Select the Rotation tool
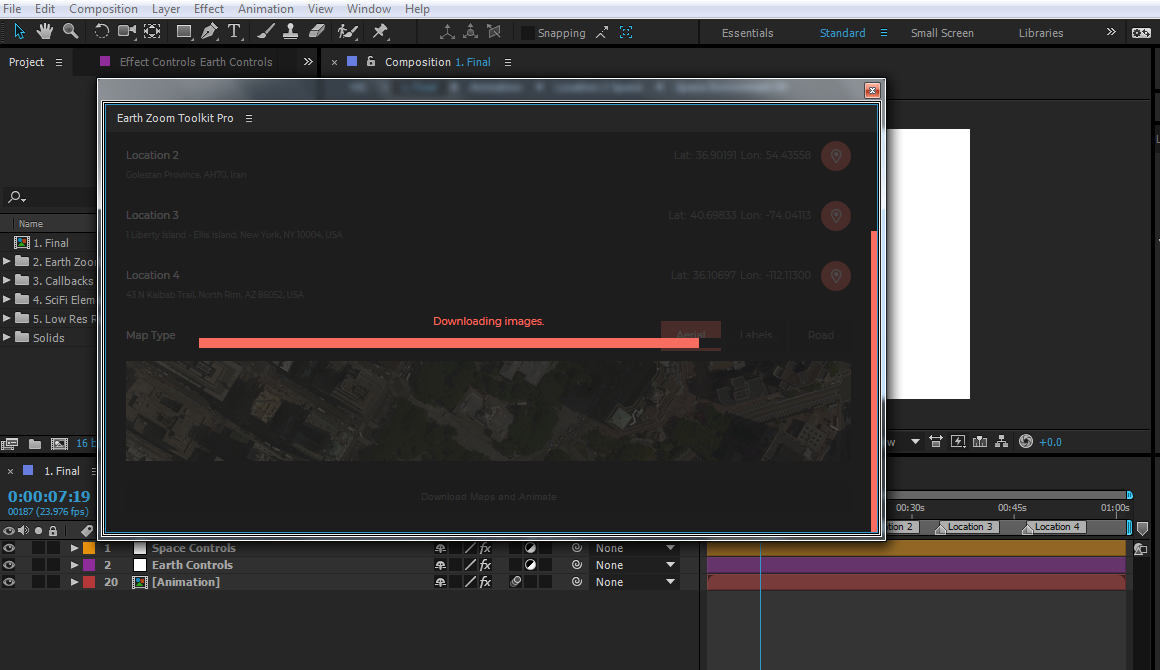 pos(101,31)
